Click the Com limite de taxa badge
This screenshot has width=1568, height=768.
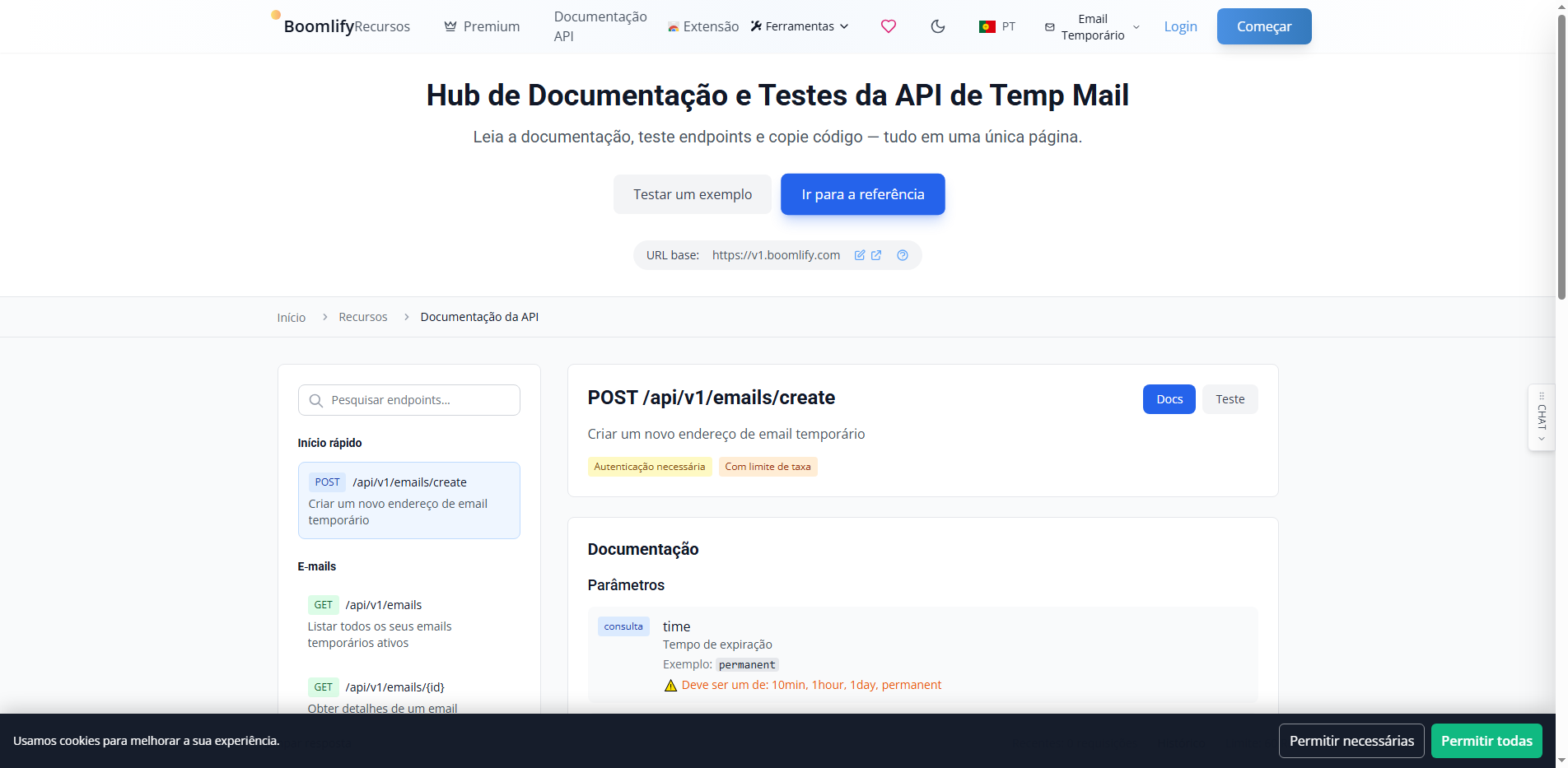pyautogui.click(x=768, y=467)
